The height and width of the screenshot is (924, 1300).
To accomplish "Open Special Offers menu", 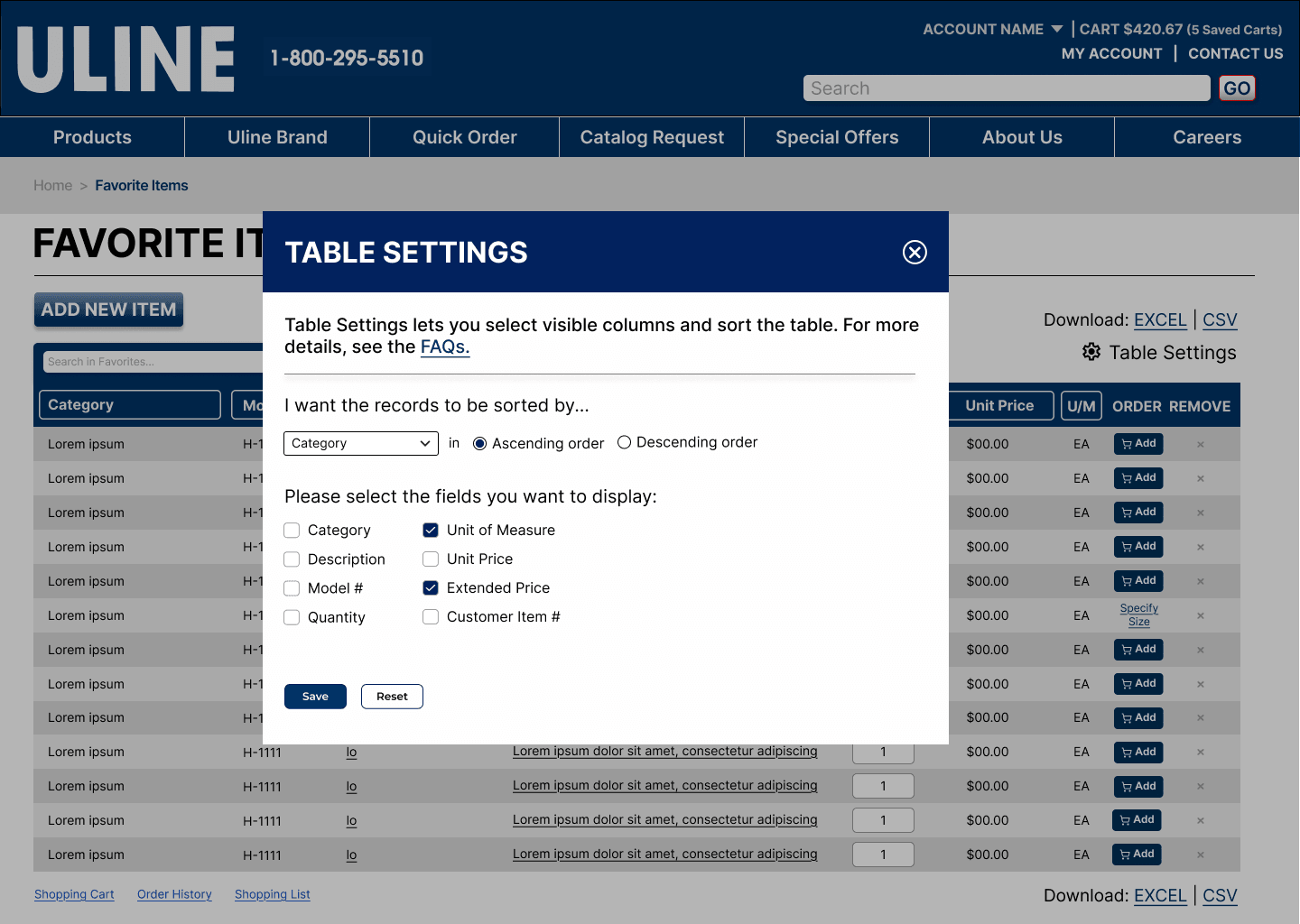I will (x=837, y=137).
